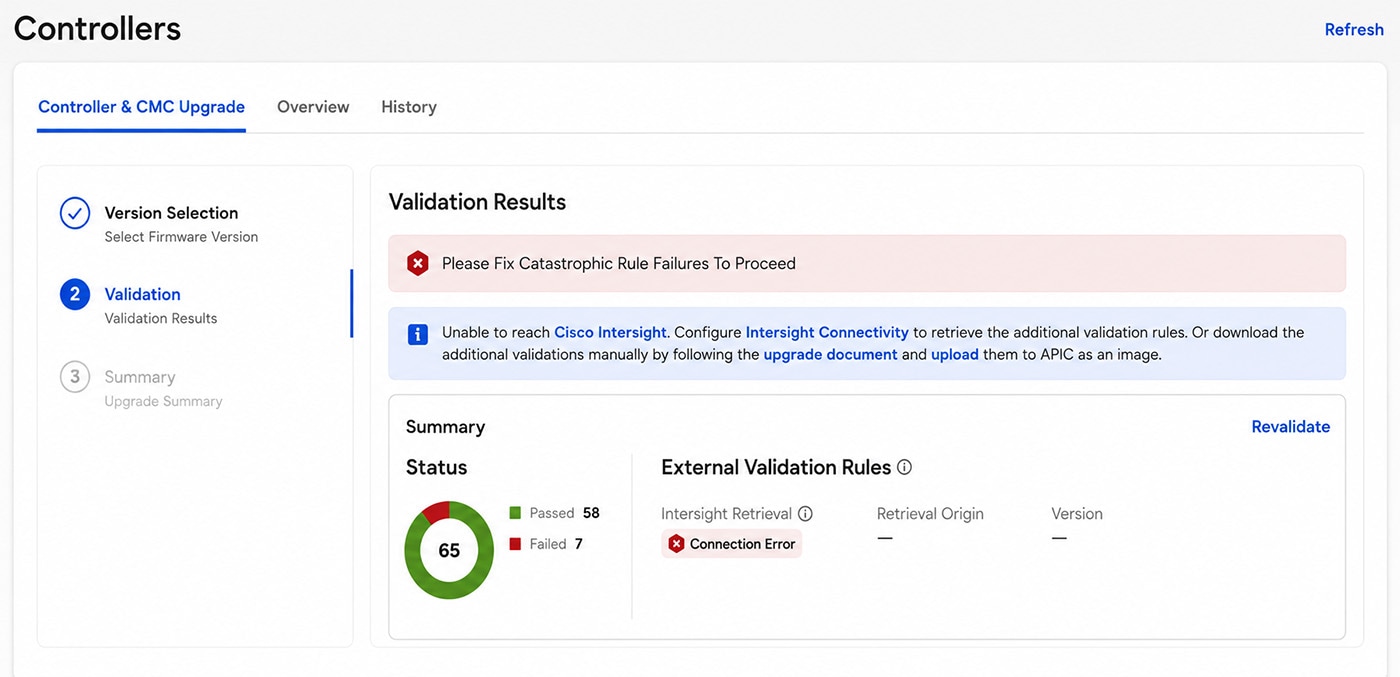
Task: Click the Failed count 7
Action: coord(578,544)
